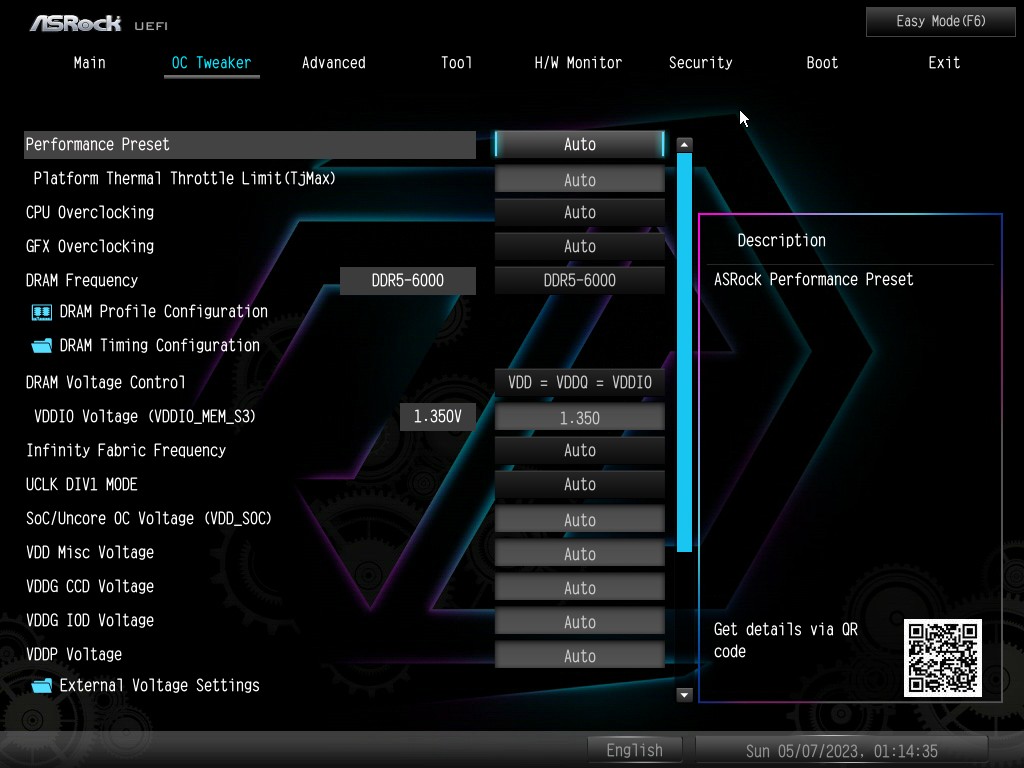Edit the VDDIO Voltage 1.350 field
The width and height of the screenshot is (1024, 768).
click(579, 418)
